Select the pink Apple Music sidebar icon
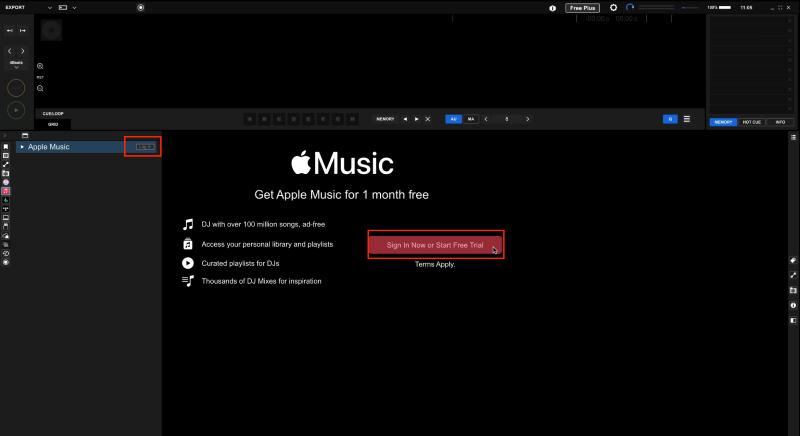This screenshot has width=800, height=436. coord(6,191)
